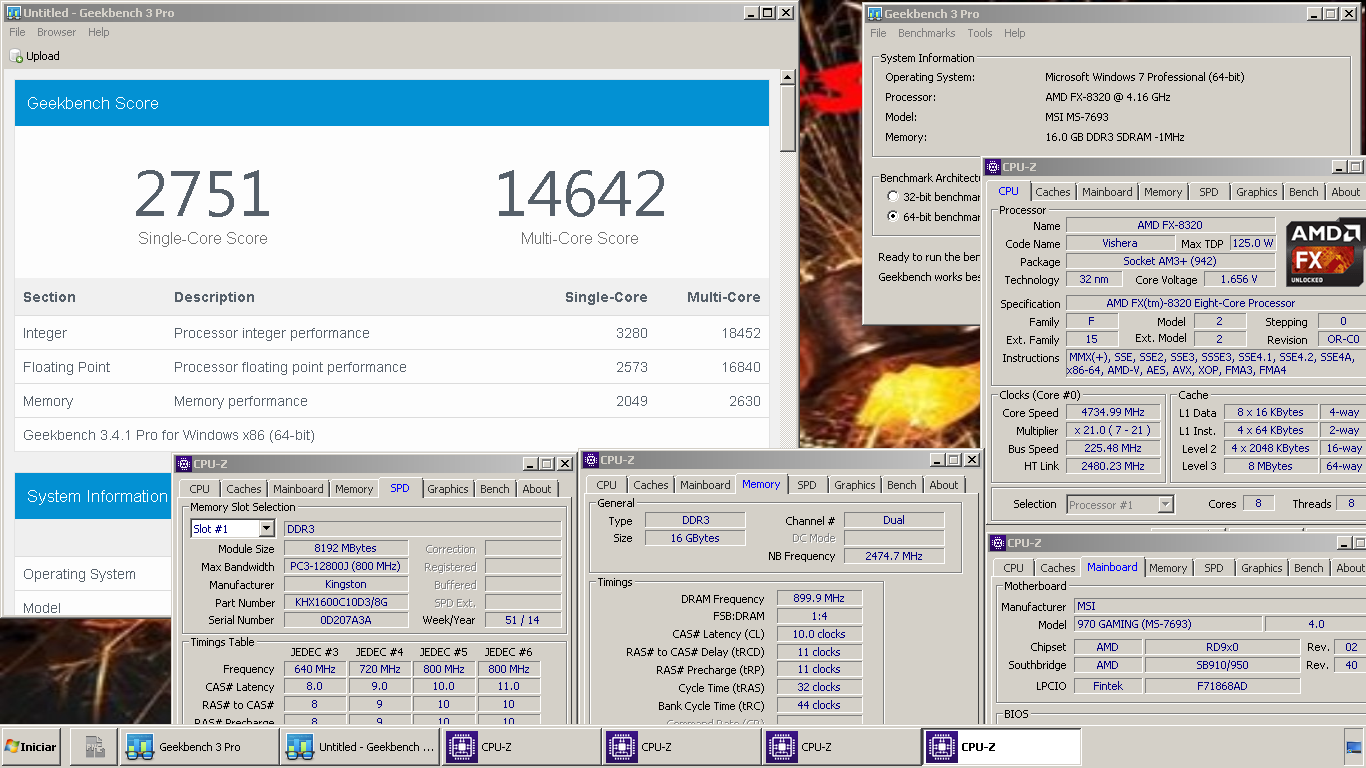The height and width of the screenshot is (768, 1366).
Task: Click the NB Frequency value 2474.7 MHz
Action: [894, 556]
